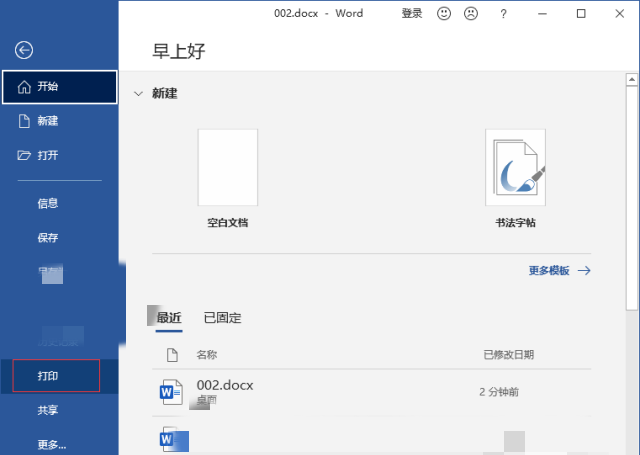Image resolution: width=640 pixels, height=455 pixels.
Task: Click the '2 分钟前' modified time
Action: (x=499, y=392)
